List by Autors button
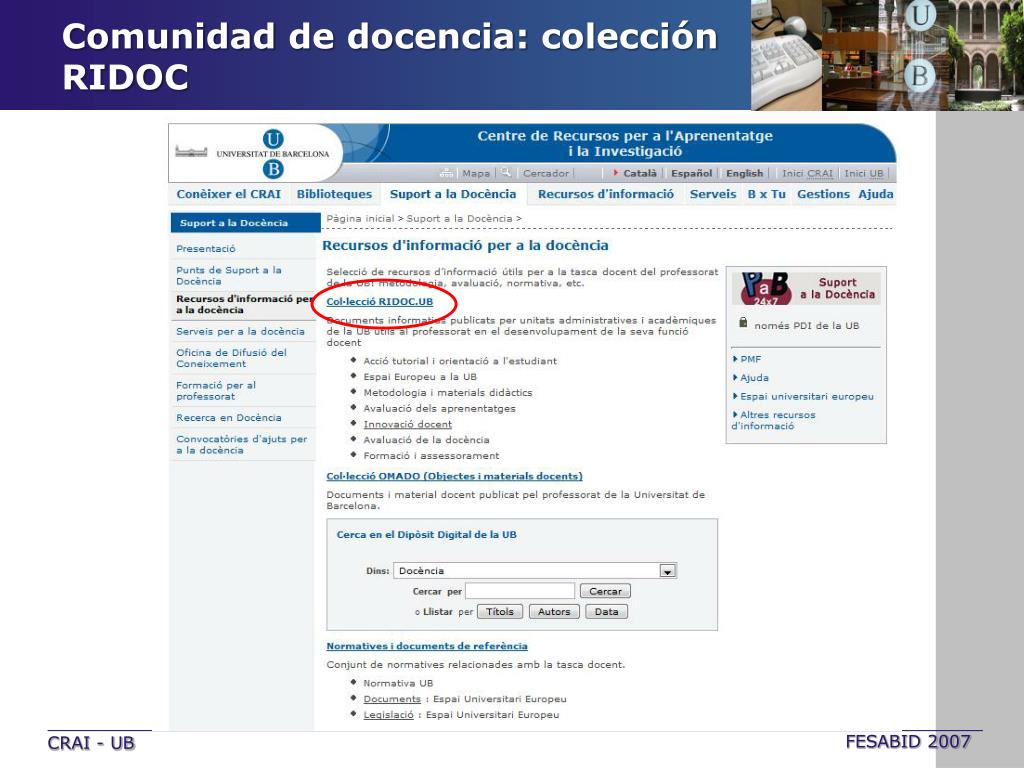 pos(554,612)
